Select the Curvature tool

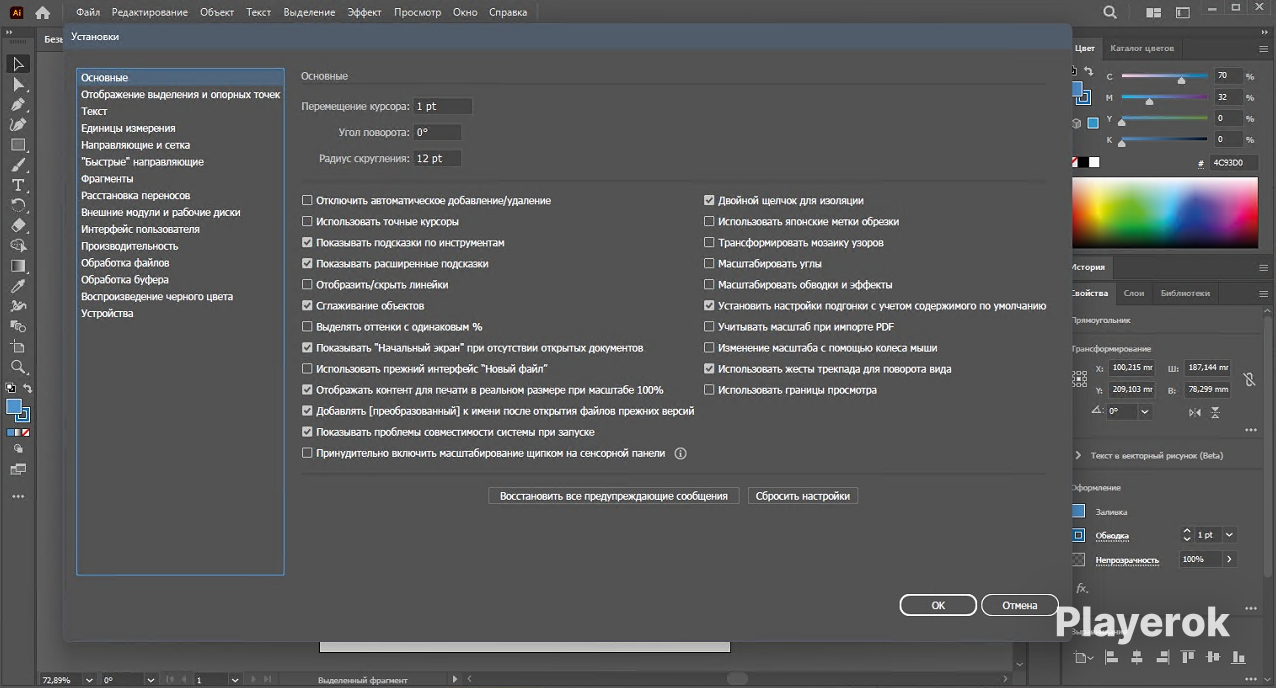[18, 125]
